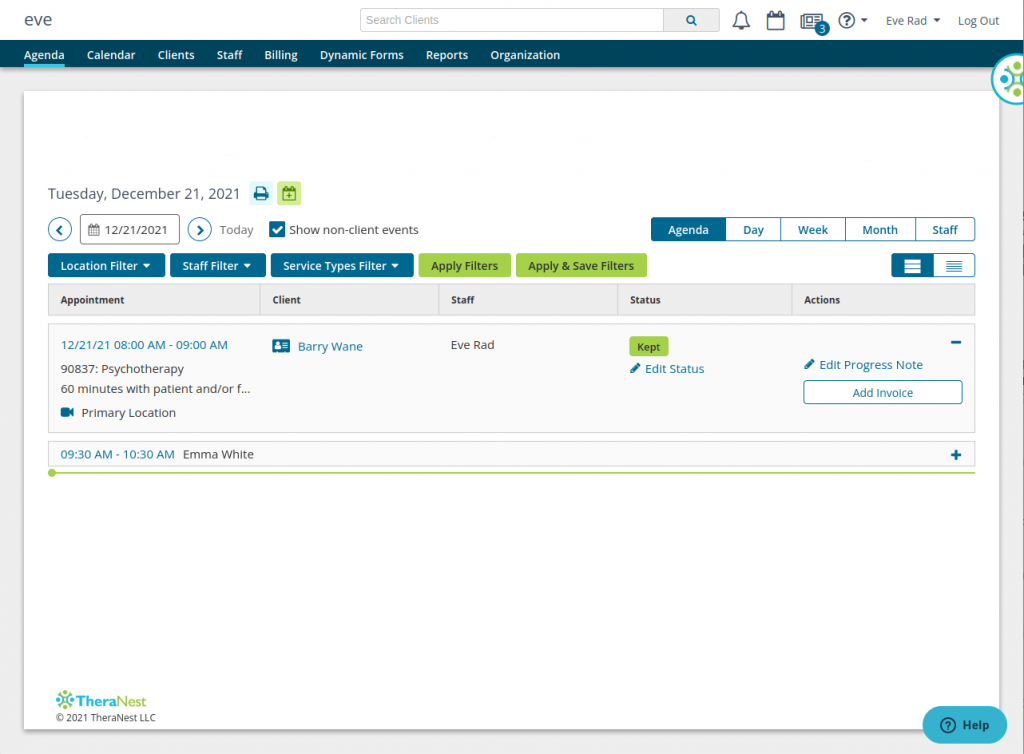Switch to Month view

pyautogui.click(x=880, y=230)
